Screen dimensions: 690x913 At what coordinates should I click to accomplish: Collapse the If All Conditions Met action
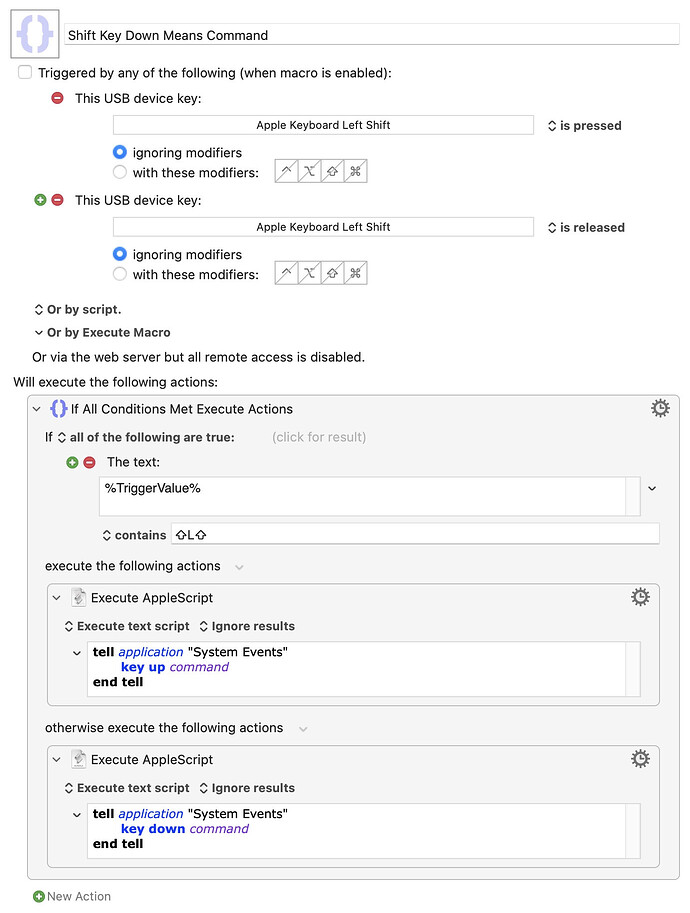click(37, 409)
